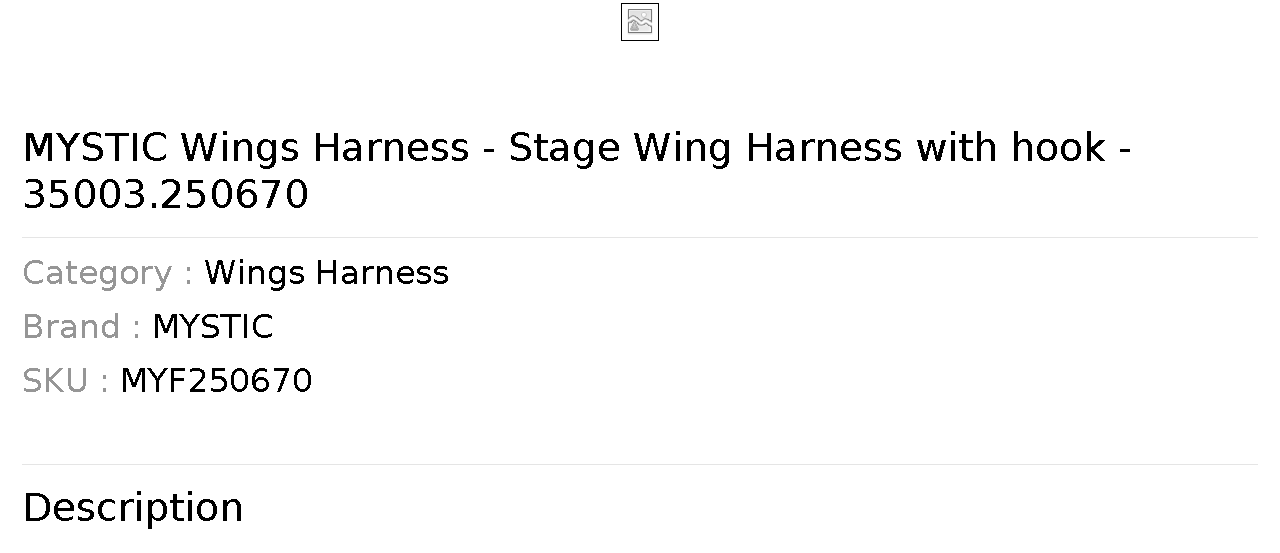Click the divider line above Description
Screen dimensions: 1280x553
640,464
